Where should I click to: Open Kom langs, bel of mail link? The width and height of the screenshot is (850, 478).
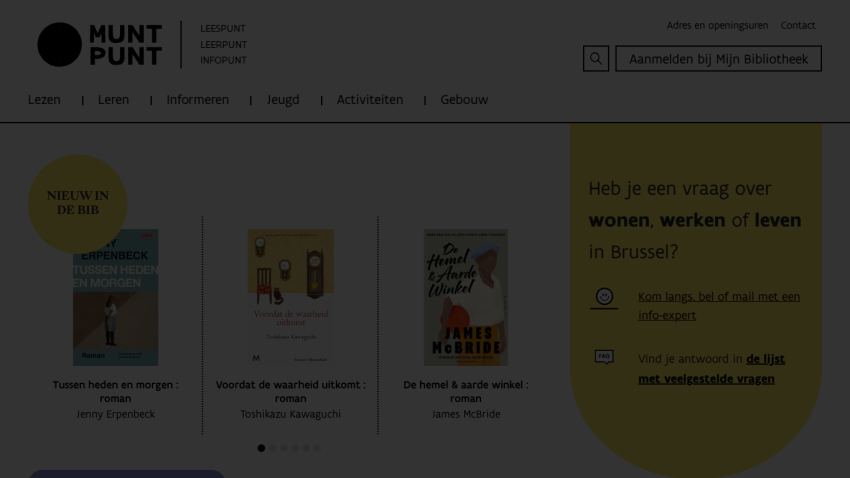(719, 306)
